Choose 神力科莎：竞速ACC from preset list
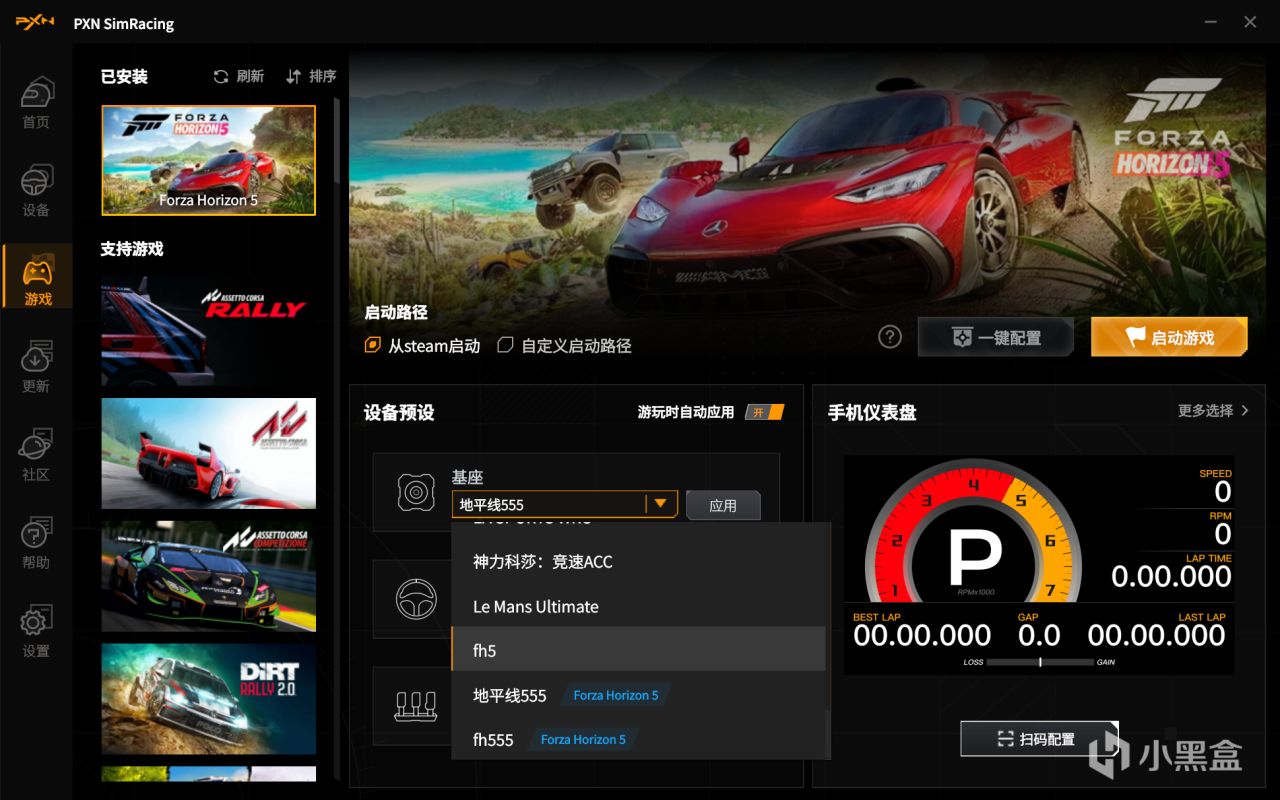1280x800 pixels. point(638,562)
